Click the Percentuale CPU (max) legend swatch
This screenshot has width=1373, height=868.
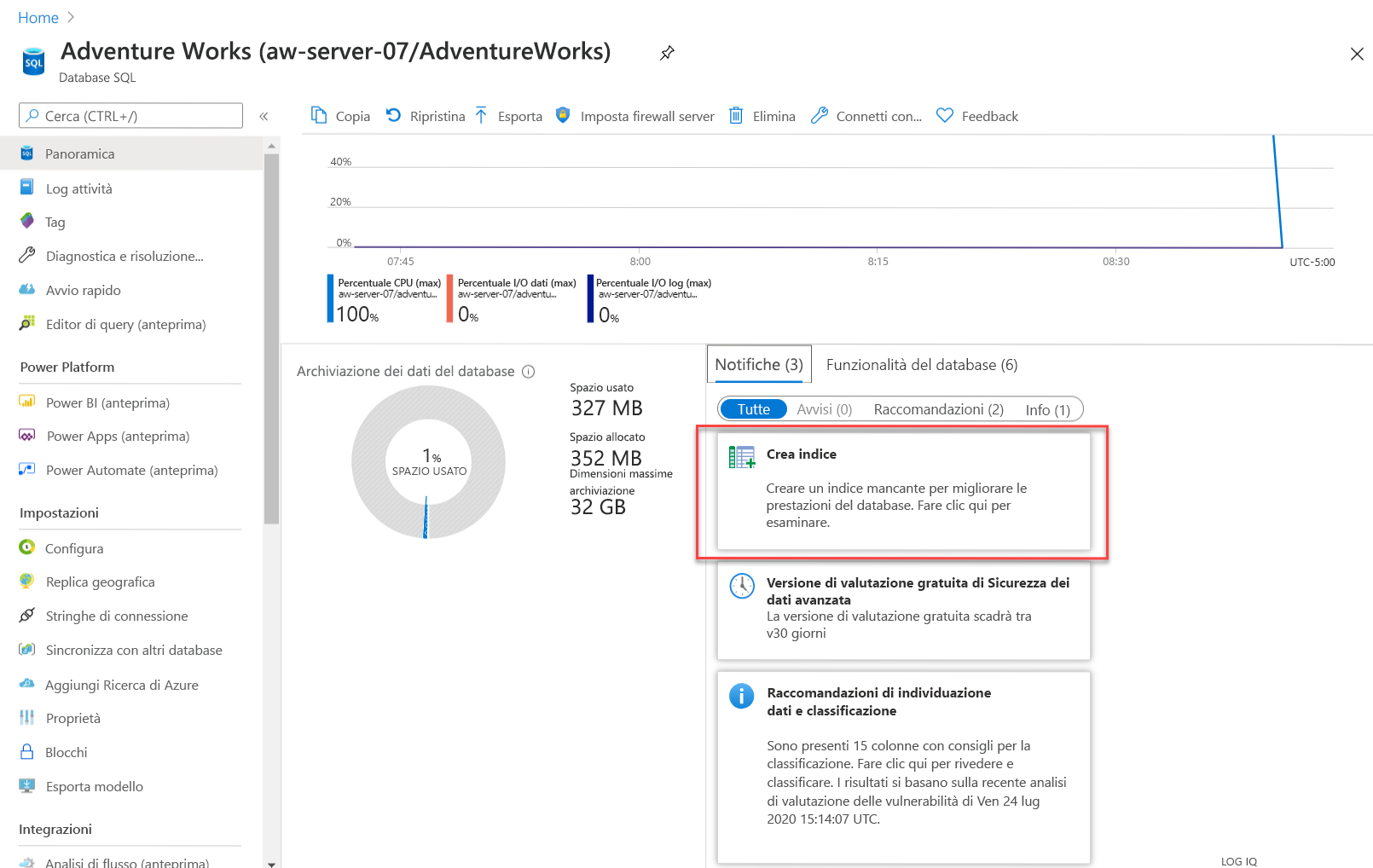[x=330, y=298]
